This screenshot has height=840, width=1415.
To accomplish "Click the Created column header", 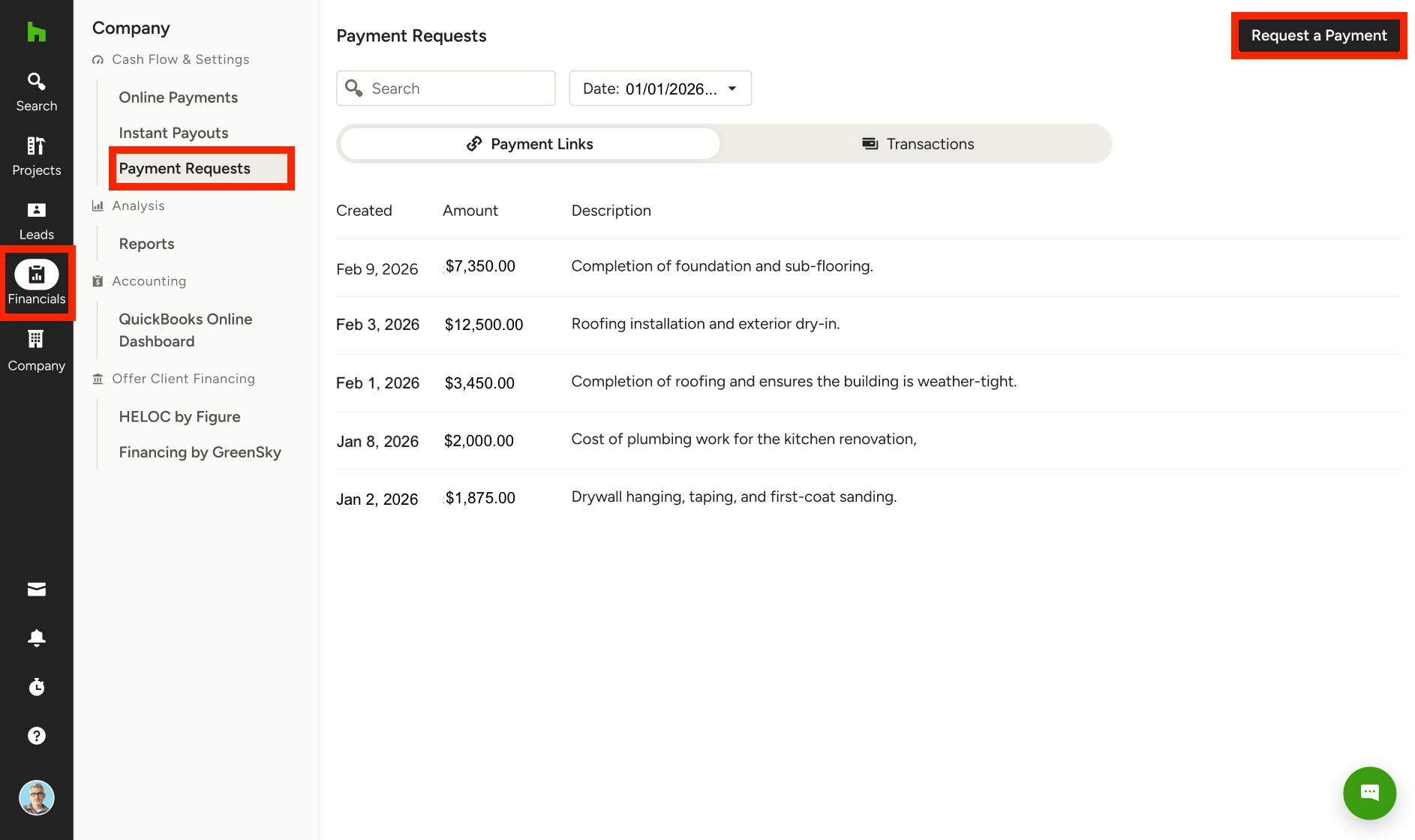I will [x=364, y=211].
